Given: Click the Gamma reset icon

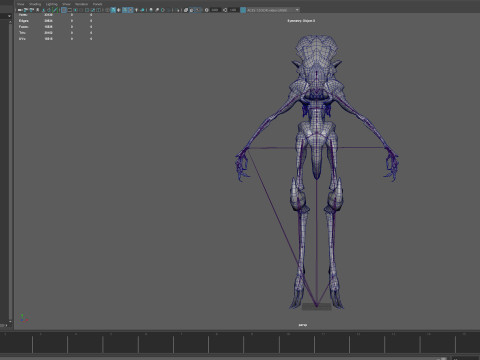Looking at the screenshot, I should pyautogui.click(x=225, y=10).
